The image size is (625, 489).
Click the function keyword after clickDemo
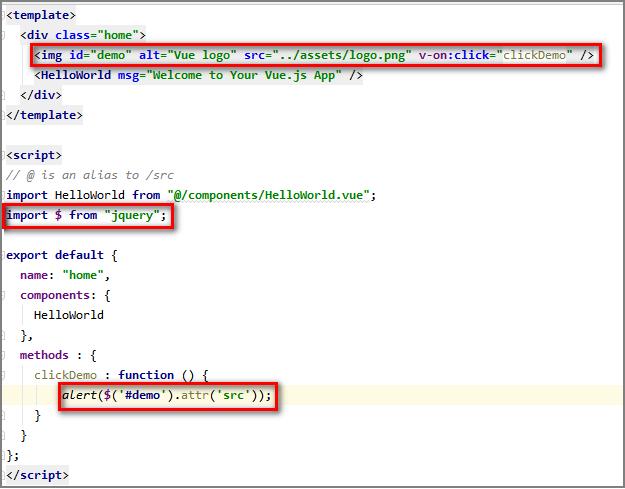point(146,375)
